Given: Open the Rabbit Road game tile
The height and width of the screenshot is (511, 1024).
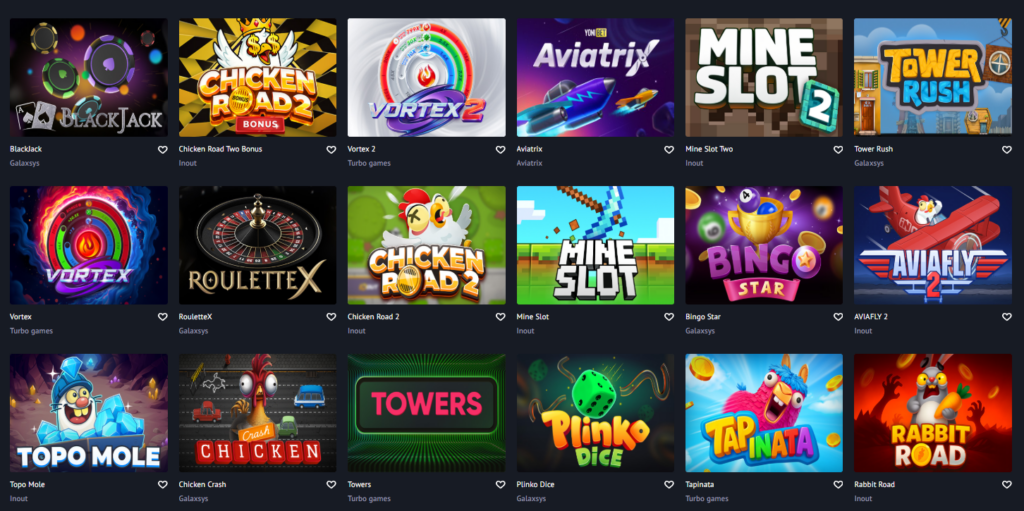Looking at the screenshot, I should 933,413.
